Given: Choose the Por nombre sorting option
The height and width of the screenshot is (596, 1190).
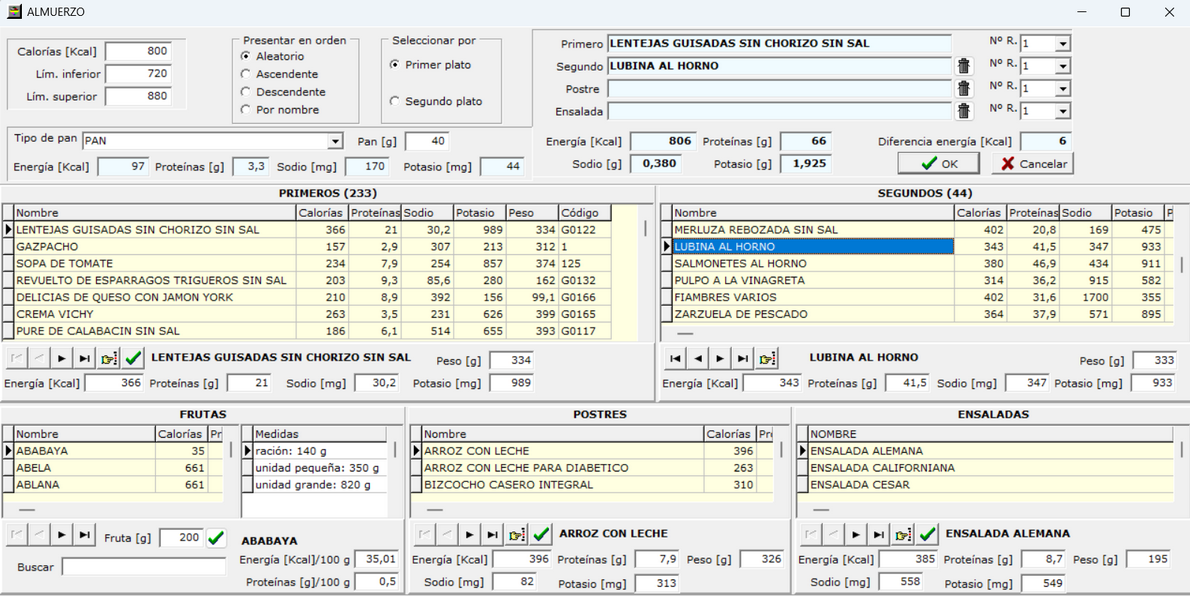Looking at the screenshot, I should coord(246,110).
